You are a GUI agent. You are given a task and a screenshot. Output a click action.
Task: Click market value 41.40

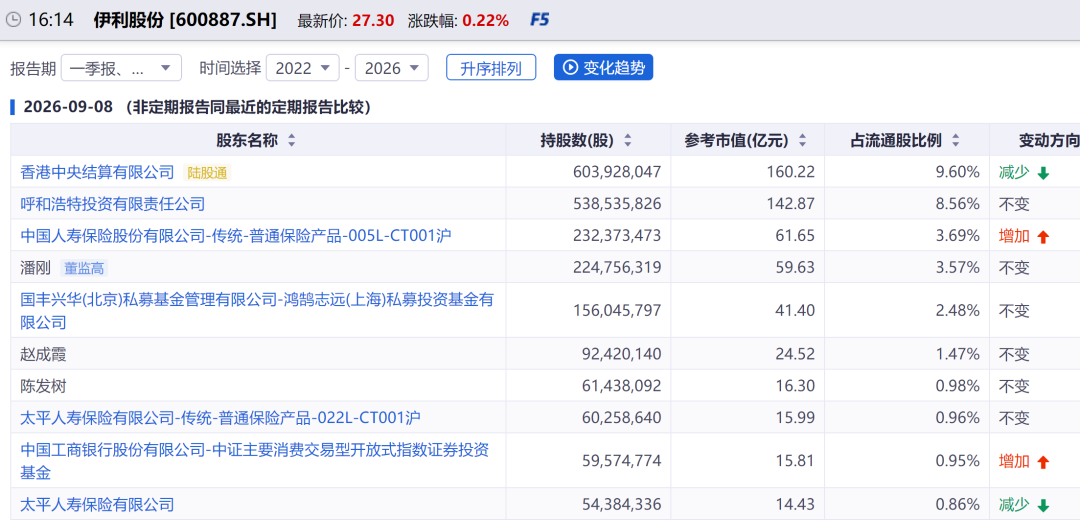[x=797, y=311]
